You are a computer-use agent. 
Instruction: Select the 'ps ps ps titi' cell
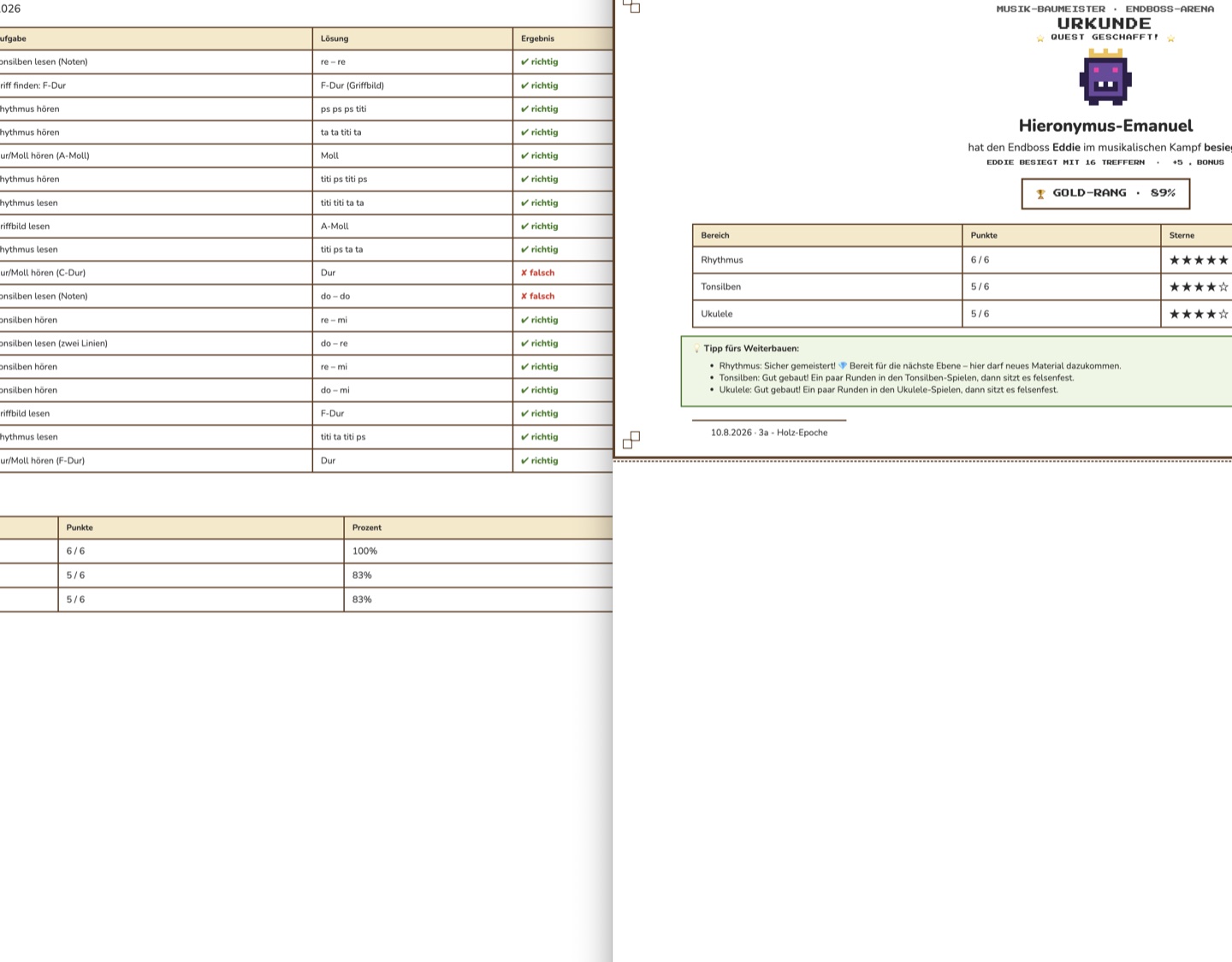point(412,109)
